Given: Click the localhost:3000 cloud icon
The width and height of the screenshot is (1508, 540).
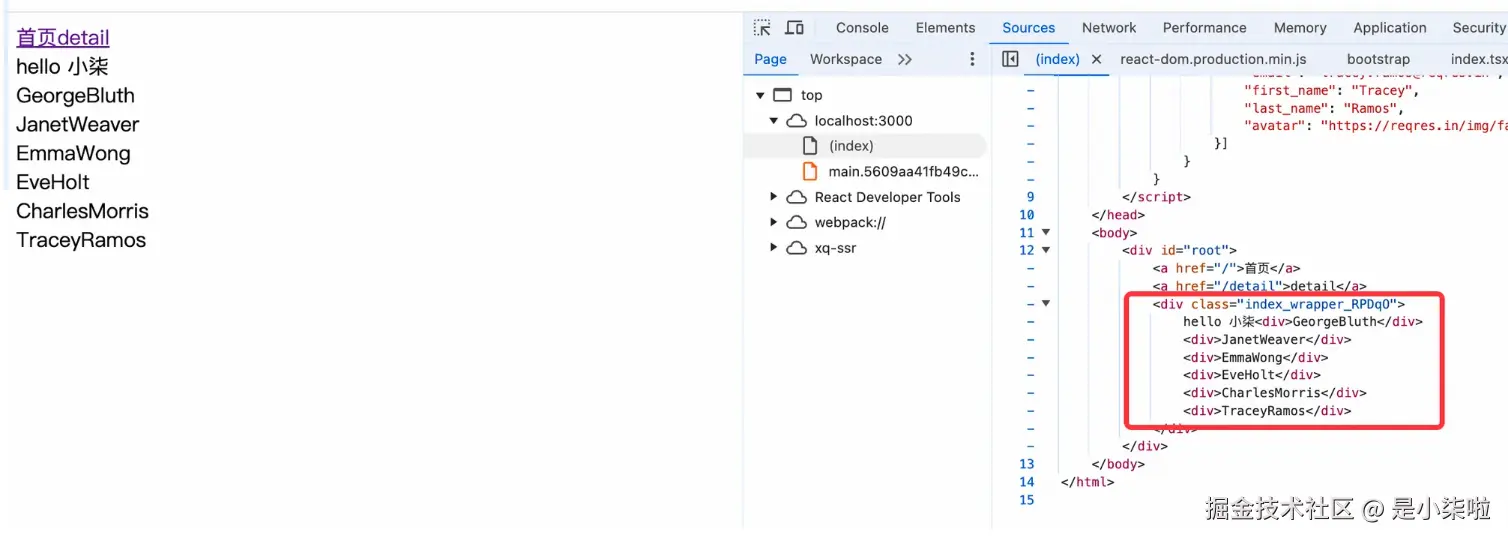Looking at the screenshot, I should tap(796, 121).
